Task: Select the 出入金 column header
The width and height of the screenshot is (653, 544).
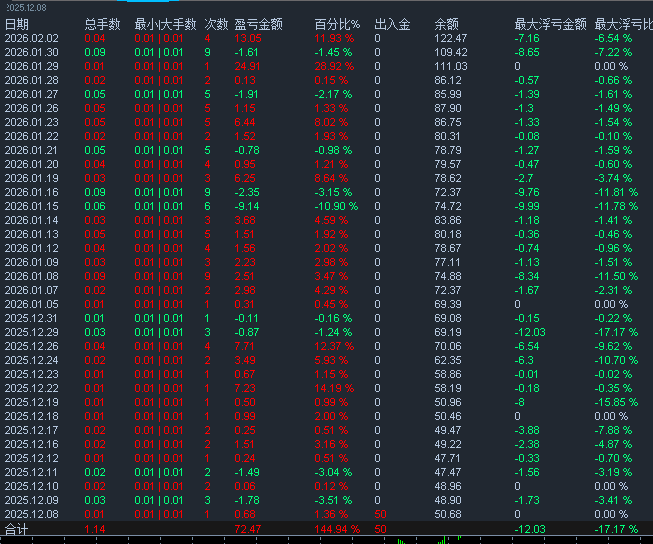Action: point(392,23)
